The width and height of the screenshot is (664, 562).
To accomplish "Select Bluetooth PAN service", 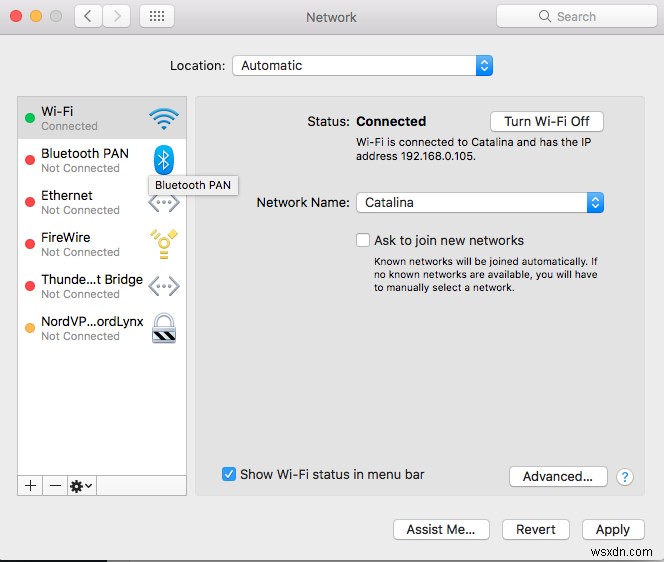I will pyautogui.click(x=102, y=160).
